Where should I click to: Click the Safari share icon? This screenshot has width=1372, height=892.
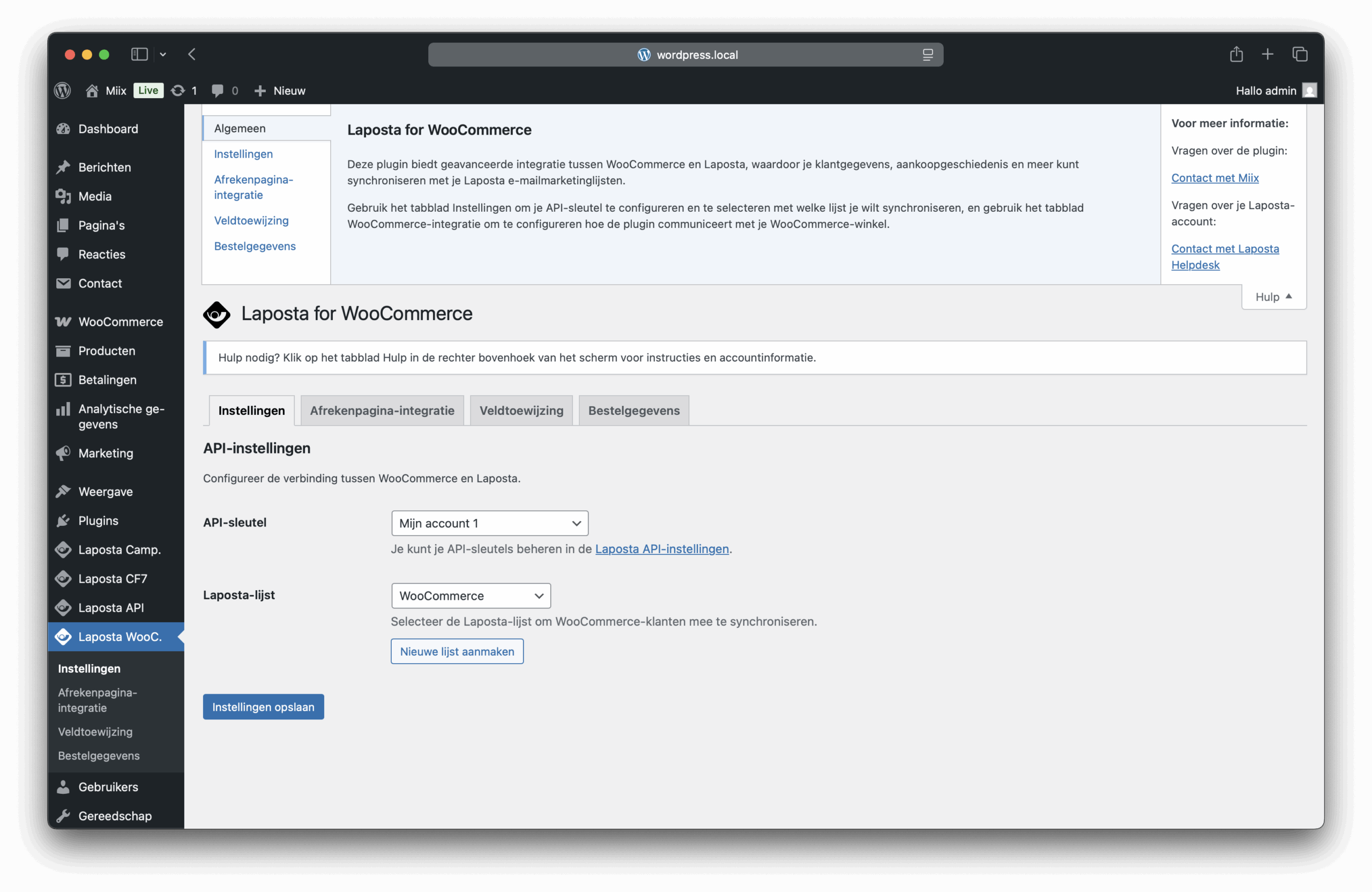coord(1236,54)
